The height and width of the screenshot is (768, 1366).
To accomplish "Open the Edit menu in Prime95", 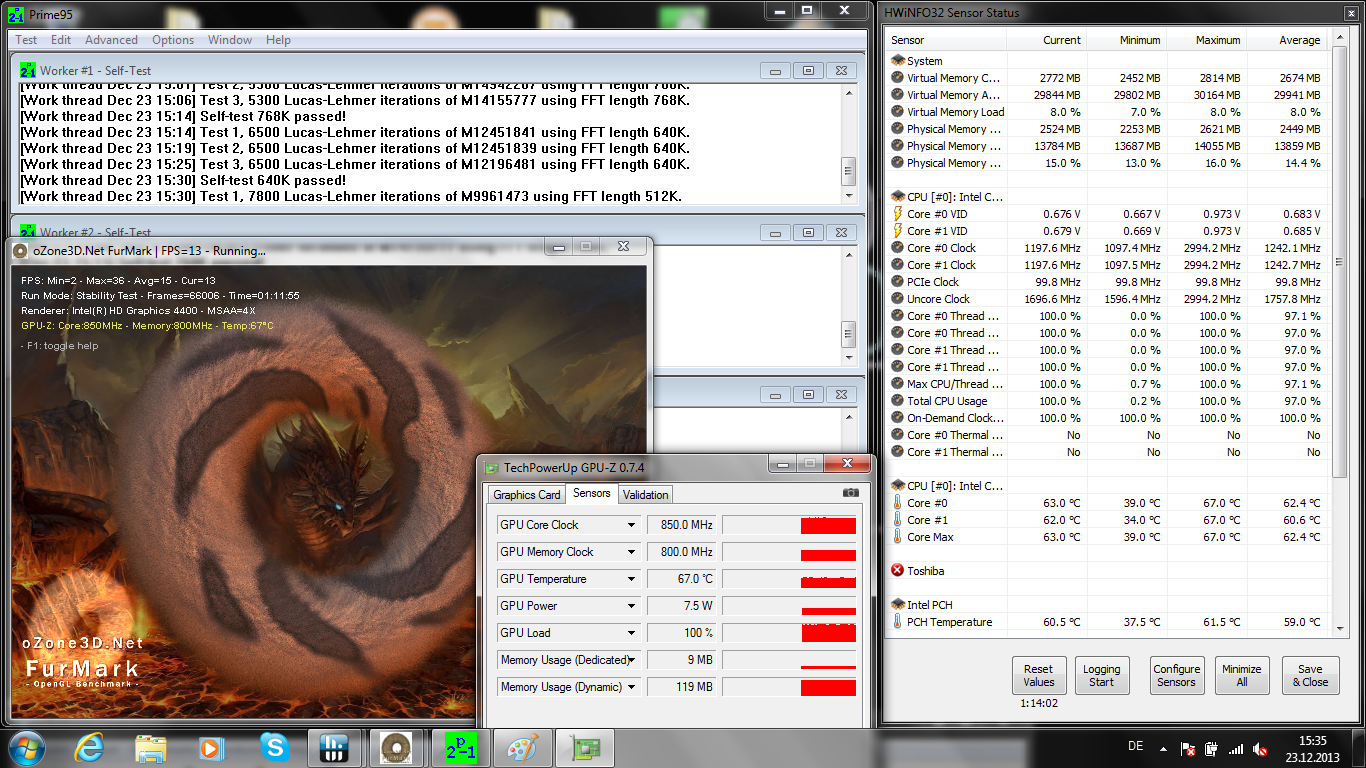I will pyautogui.click(x=61, y=40).
